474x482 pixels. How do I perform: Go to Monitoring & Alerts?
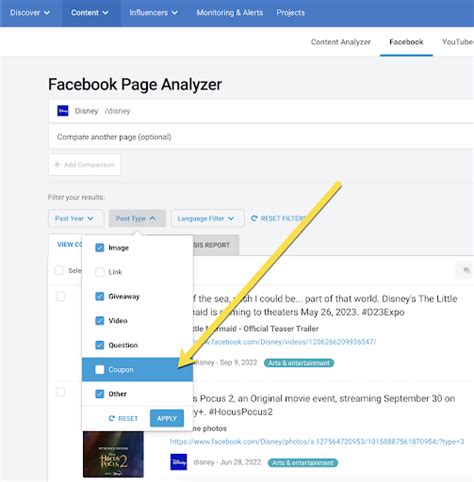230,13
